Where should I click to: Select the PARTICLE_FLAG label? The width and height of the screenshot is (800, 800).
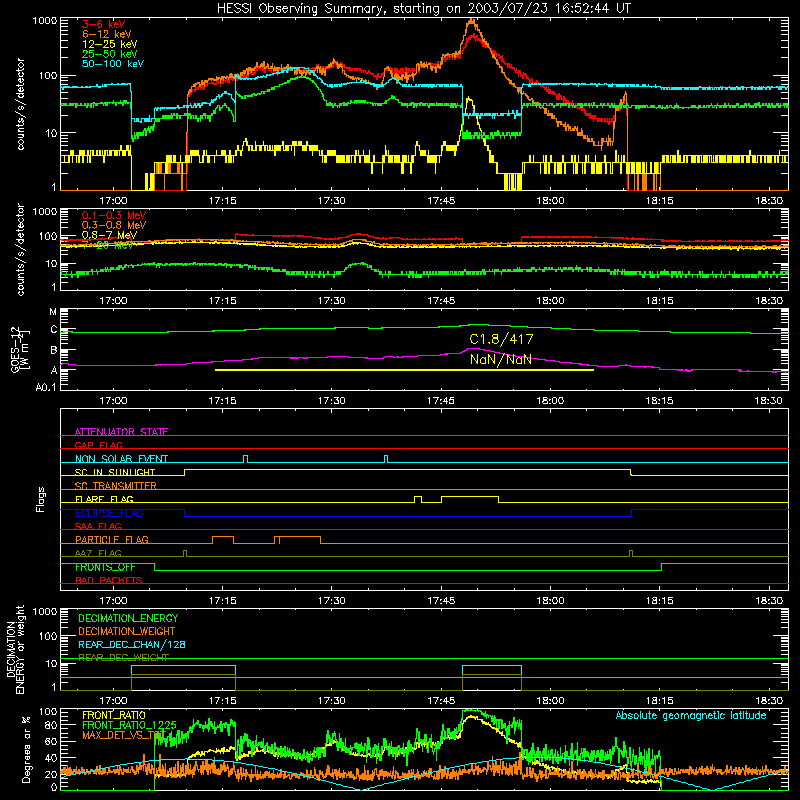click(x=112, y=539)
